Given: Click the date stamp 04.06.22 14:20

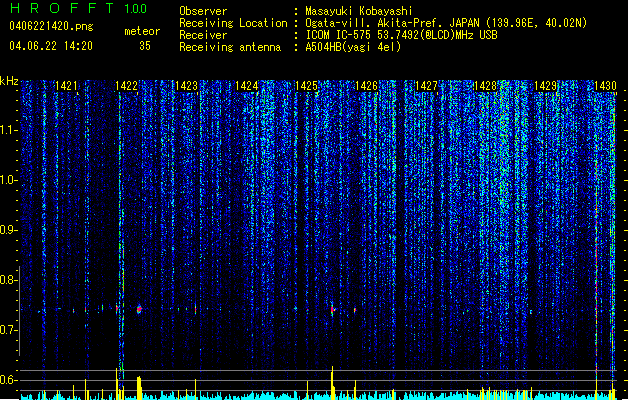Looking at the screenshot, I should pyautogui.click(x=51, y=46).
